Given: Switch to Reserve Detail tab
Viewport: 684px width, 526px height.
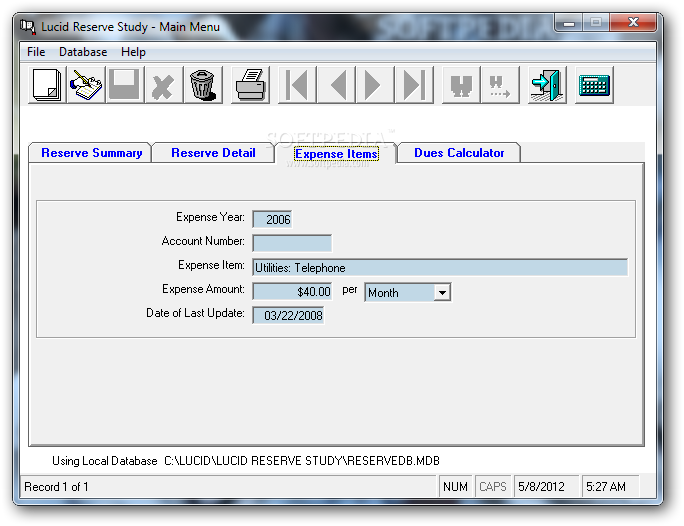Looking at the screenshot, I should click(x=213, y=153).
